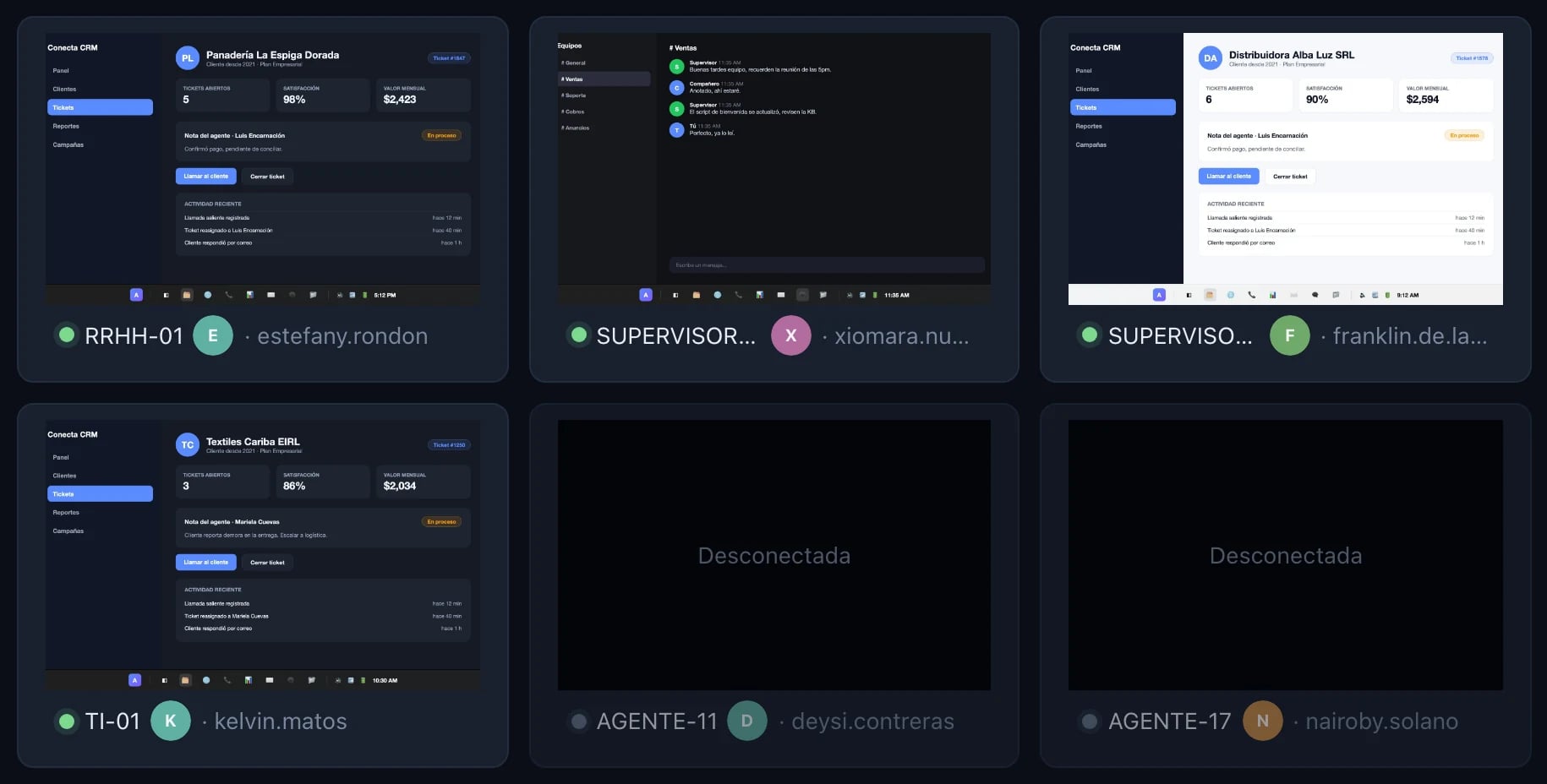The width and height of the screenshot is (1547, 784).
Task: Open the # Soporte channel in xiomara's screen
Action: [604, 95]
